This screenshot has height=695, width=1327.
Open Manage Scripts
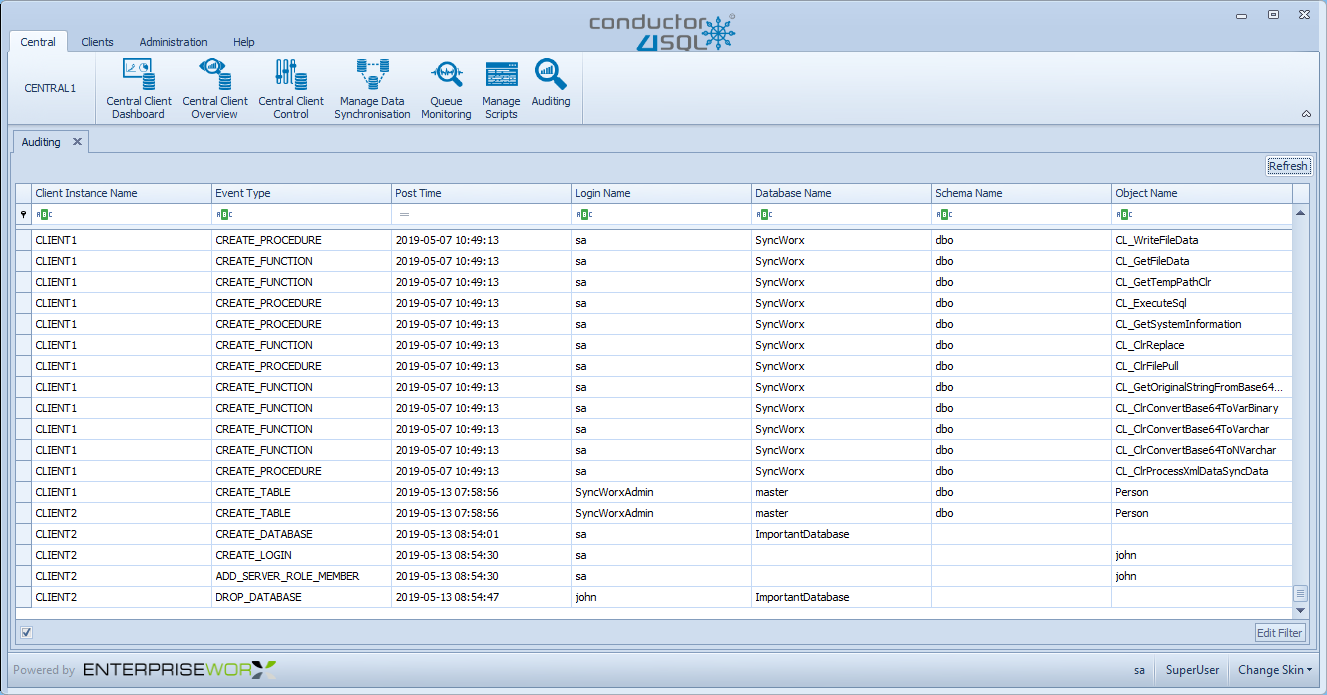501,89
